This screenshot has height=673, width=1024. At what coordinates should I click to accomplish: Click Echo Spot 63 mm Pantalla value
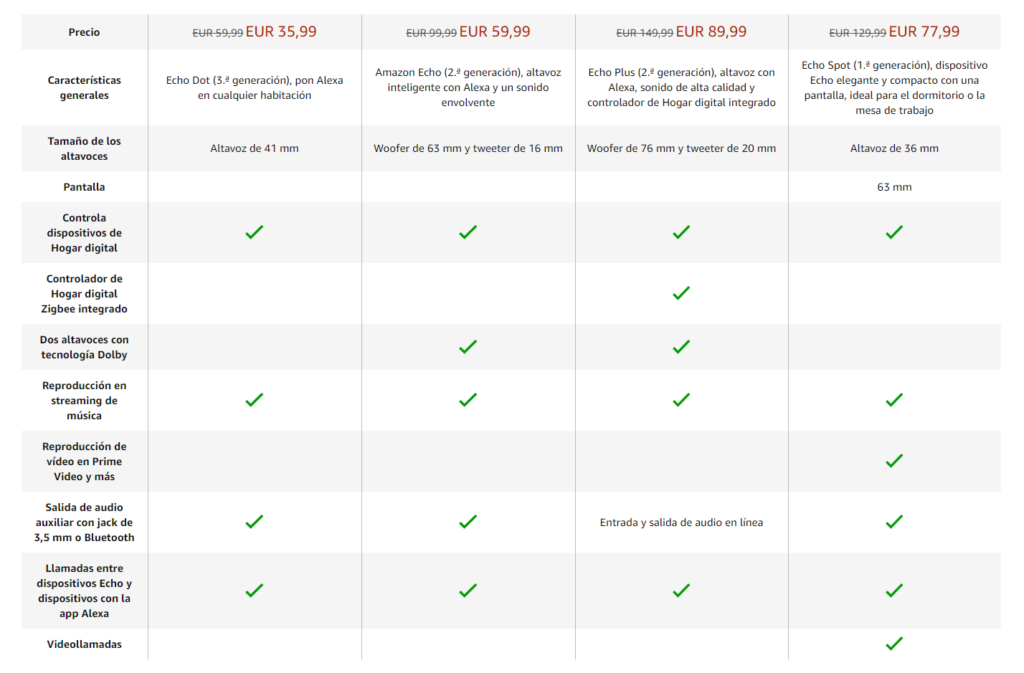tap(894, 187)
